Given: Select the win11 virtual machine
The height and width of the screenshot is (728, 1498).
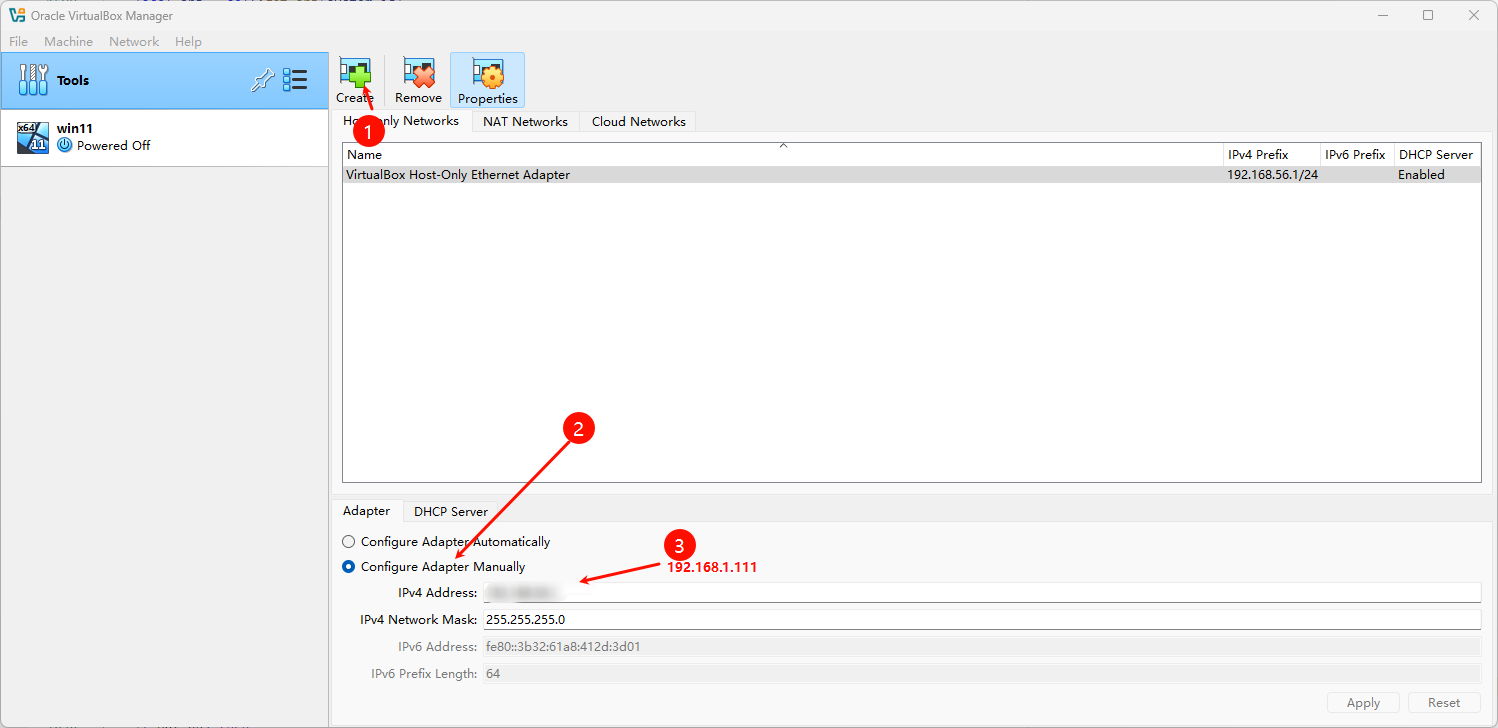Looking at the screenshot, I should 164,137.
